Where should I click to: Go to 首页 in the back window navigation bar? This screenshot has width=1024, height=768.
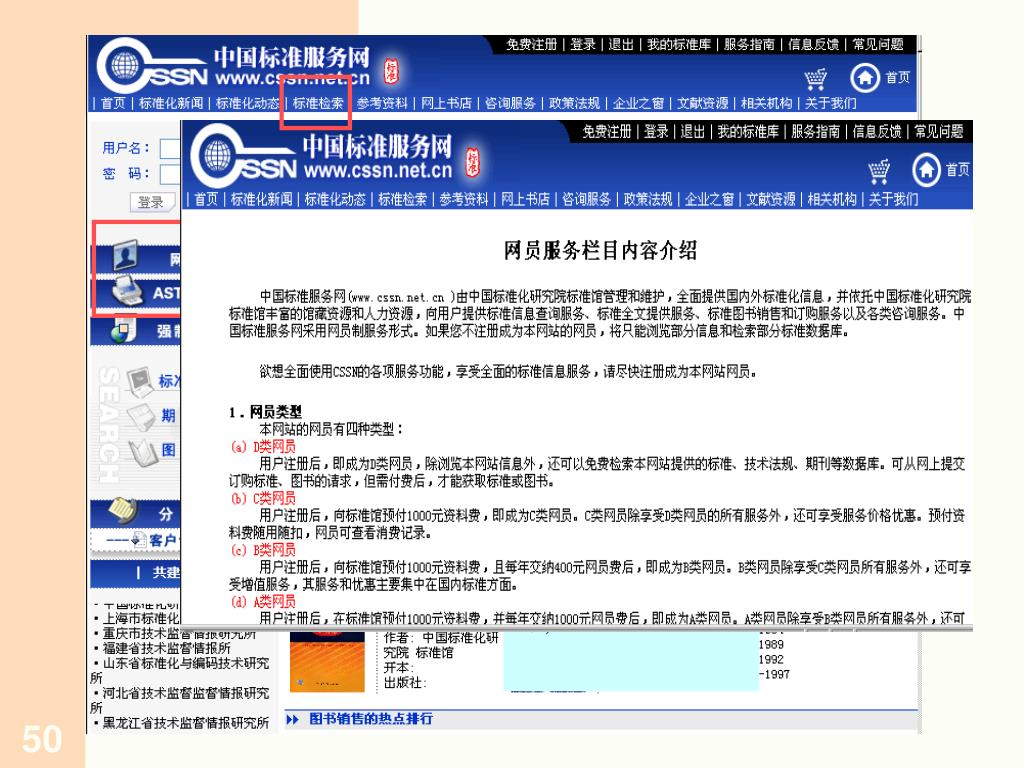pos(113,103)
